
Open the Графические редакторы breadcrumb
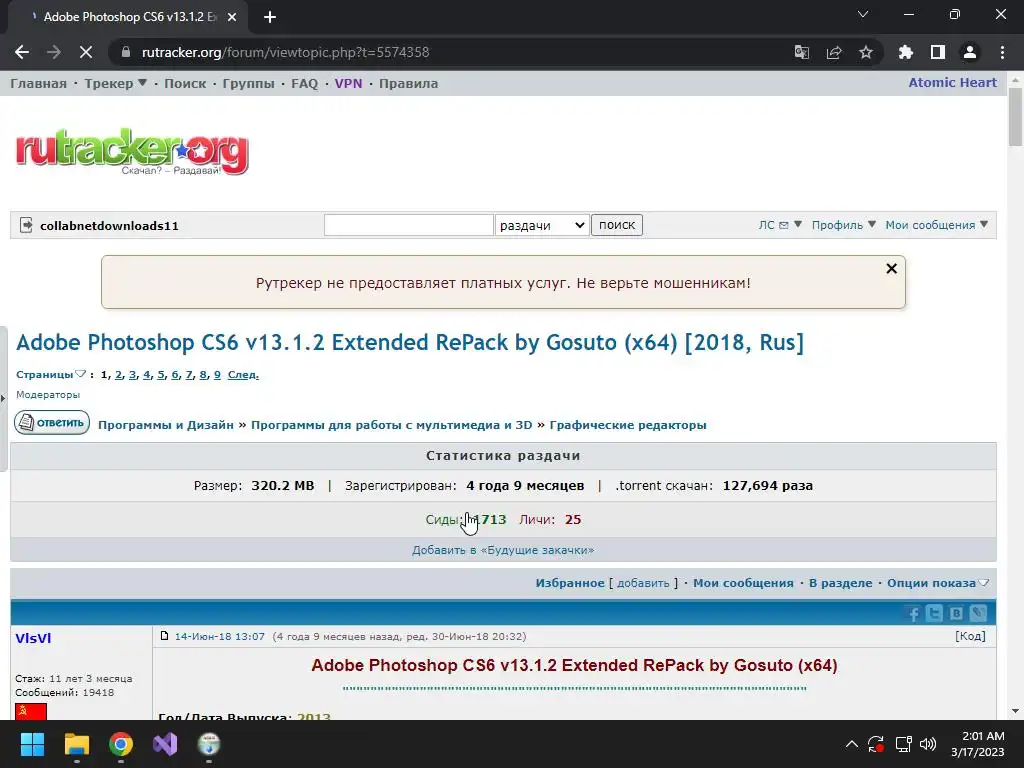(628, 425)
